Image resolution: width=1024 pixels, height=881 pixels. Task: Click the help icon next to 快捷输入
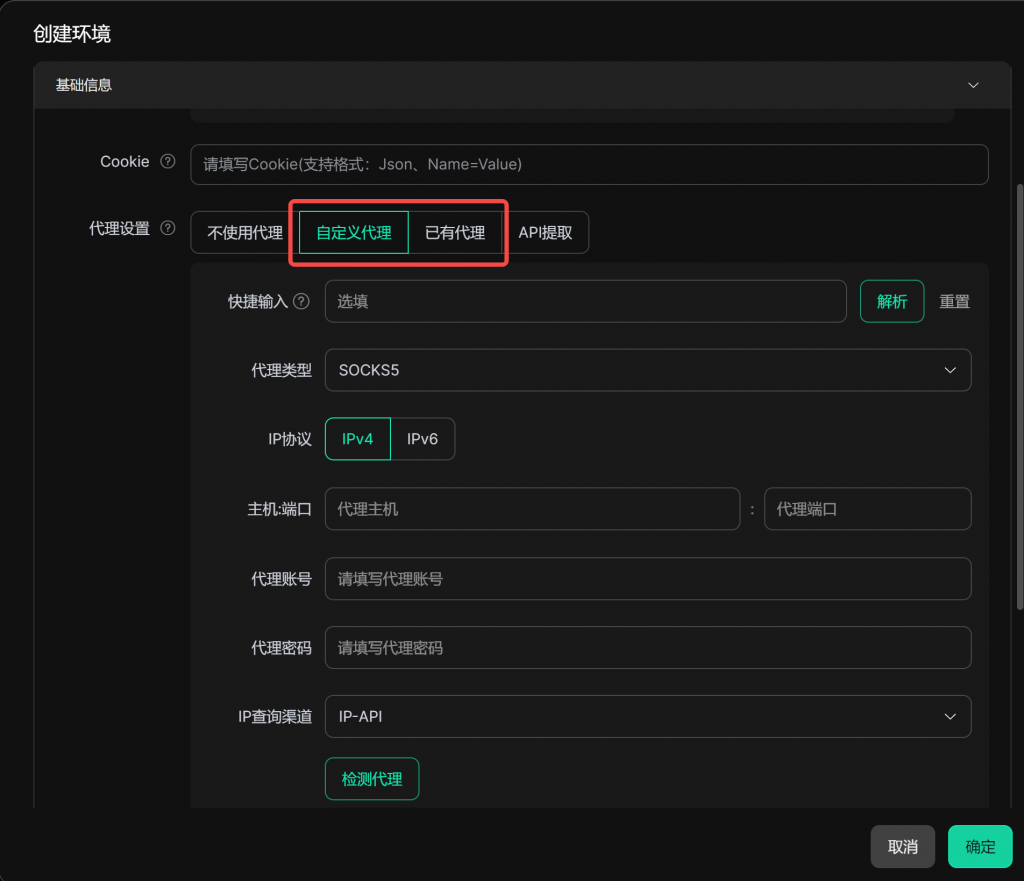tap(301, 301)
